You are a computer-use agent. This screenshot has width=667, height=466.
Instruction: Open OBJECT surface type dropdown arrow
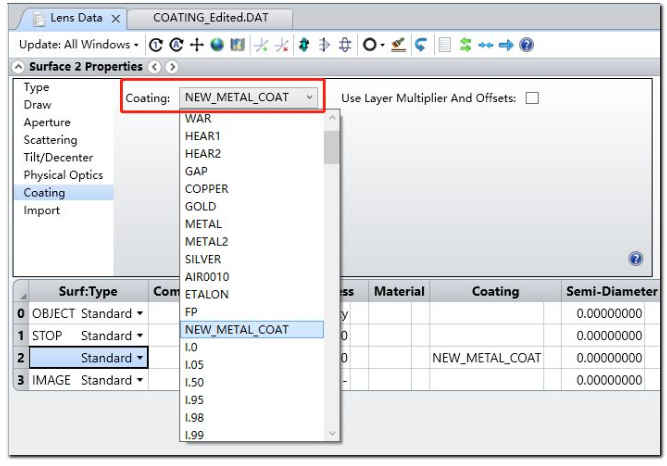(140, 314)
